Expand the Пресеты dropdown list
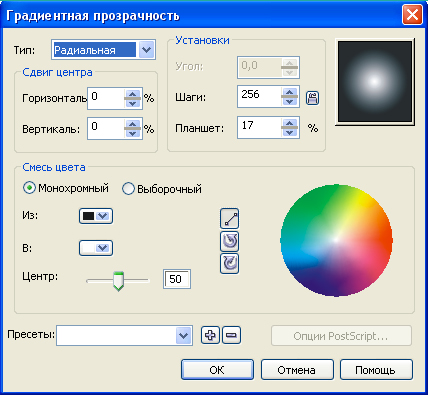The height and width of the screenshot is (395, 428). click(x=183, y=335)
